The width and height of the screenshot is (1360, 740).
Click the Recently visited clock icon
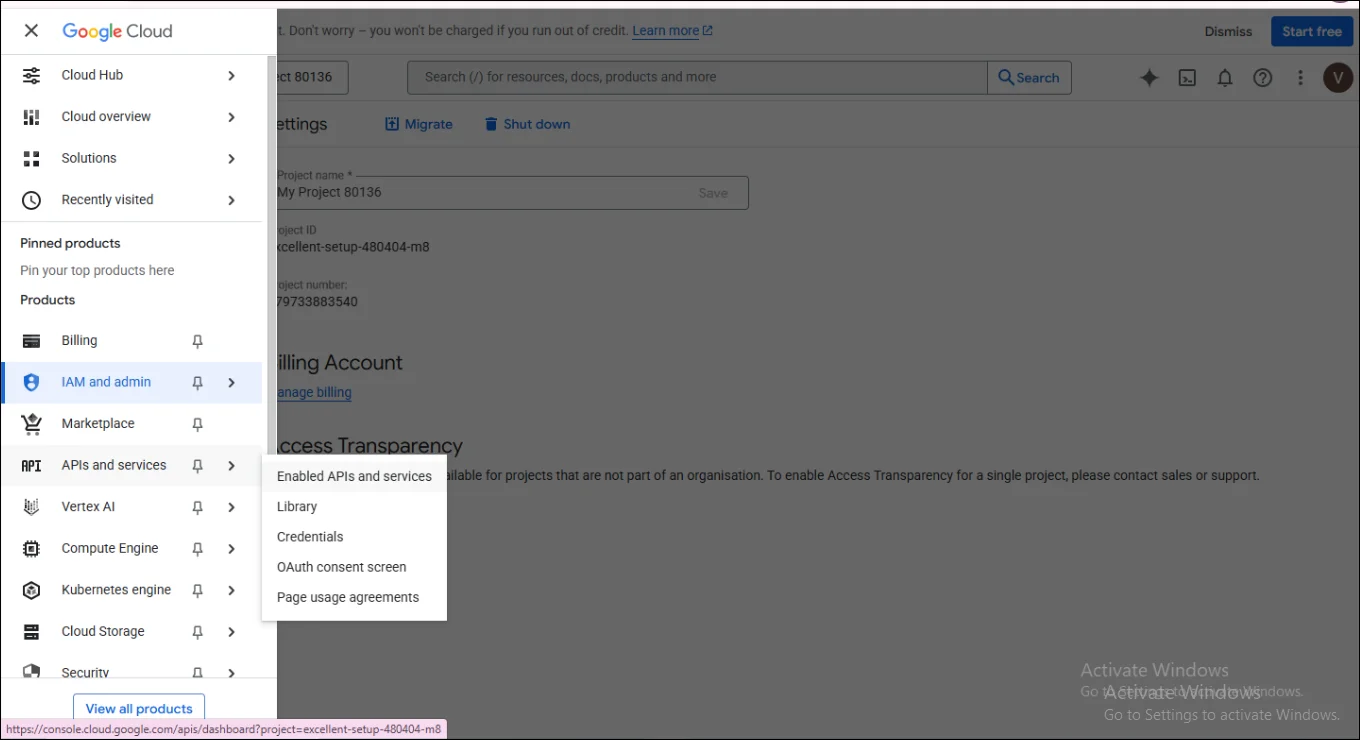pos(31,200)
